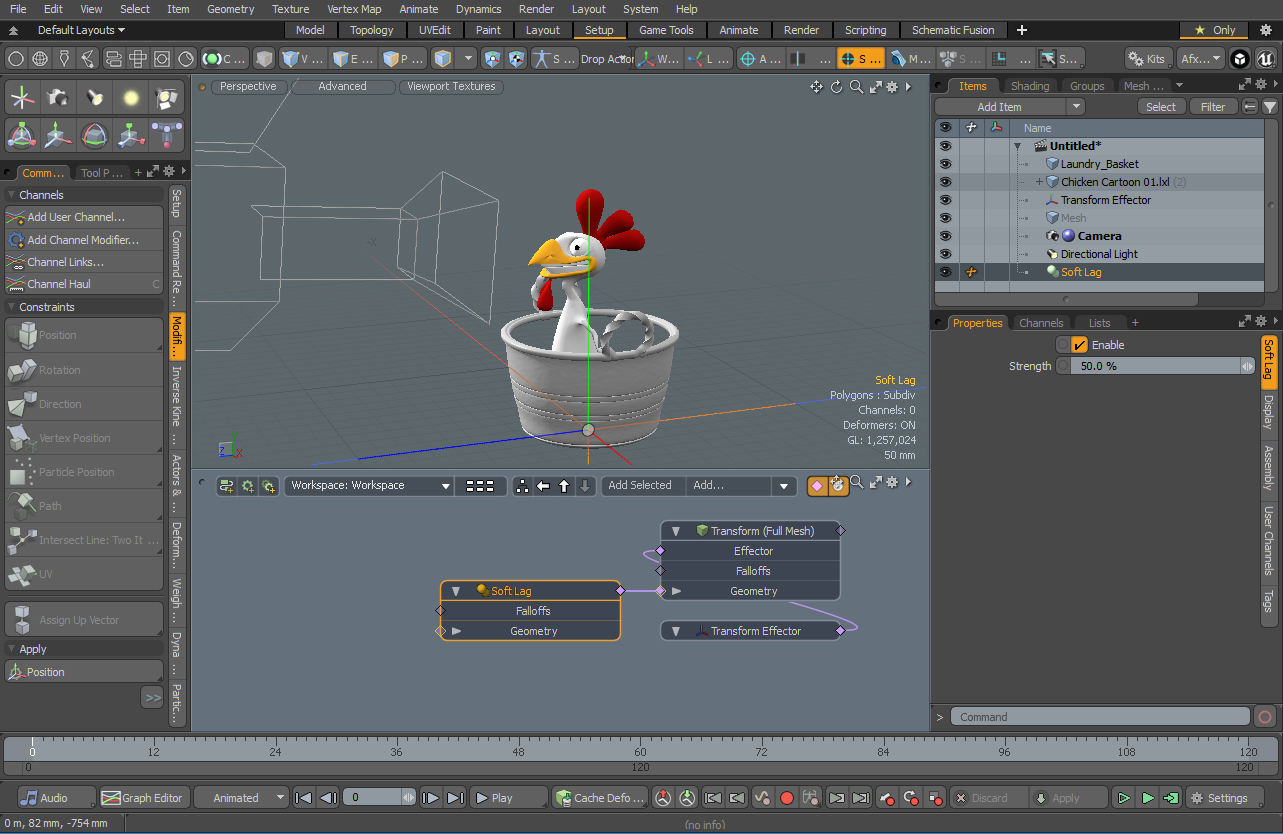Hide the Laundry_Basket item visibility
The width and height of the screenshot is (1283, 834).
[x=945, y=164]
